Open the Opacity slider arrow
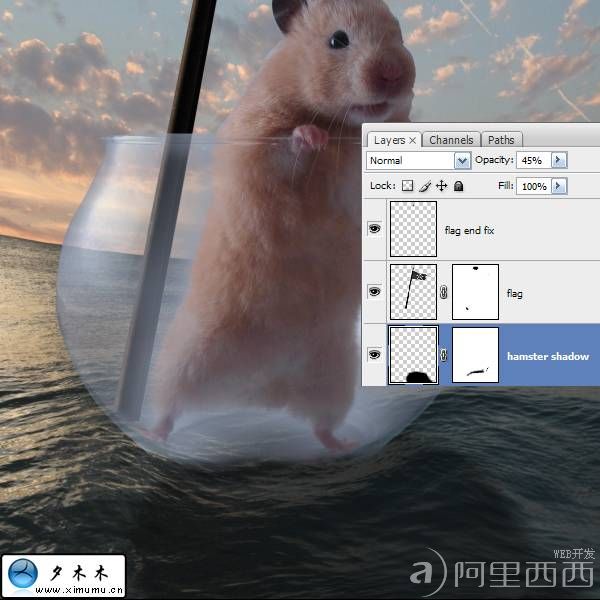The height and width of the screenshot is (600, 600). [559, 160]
